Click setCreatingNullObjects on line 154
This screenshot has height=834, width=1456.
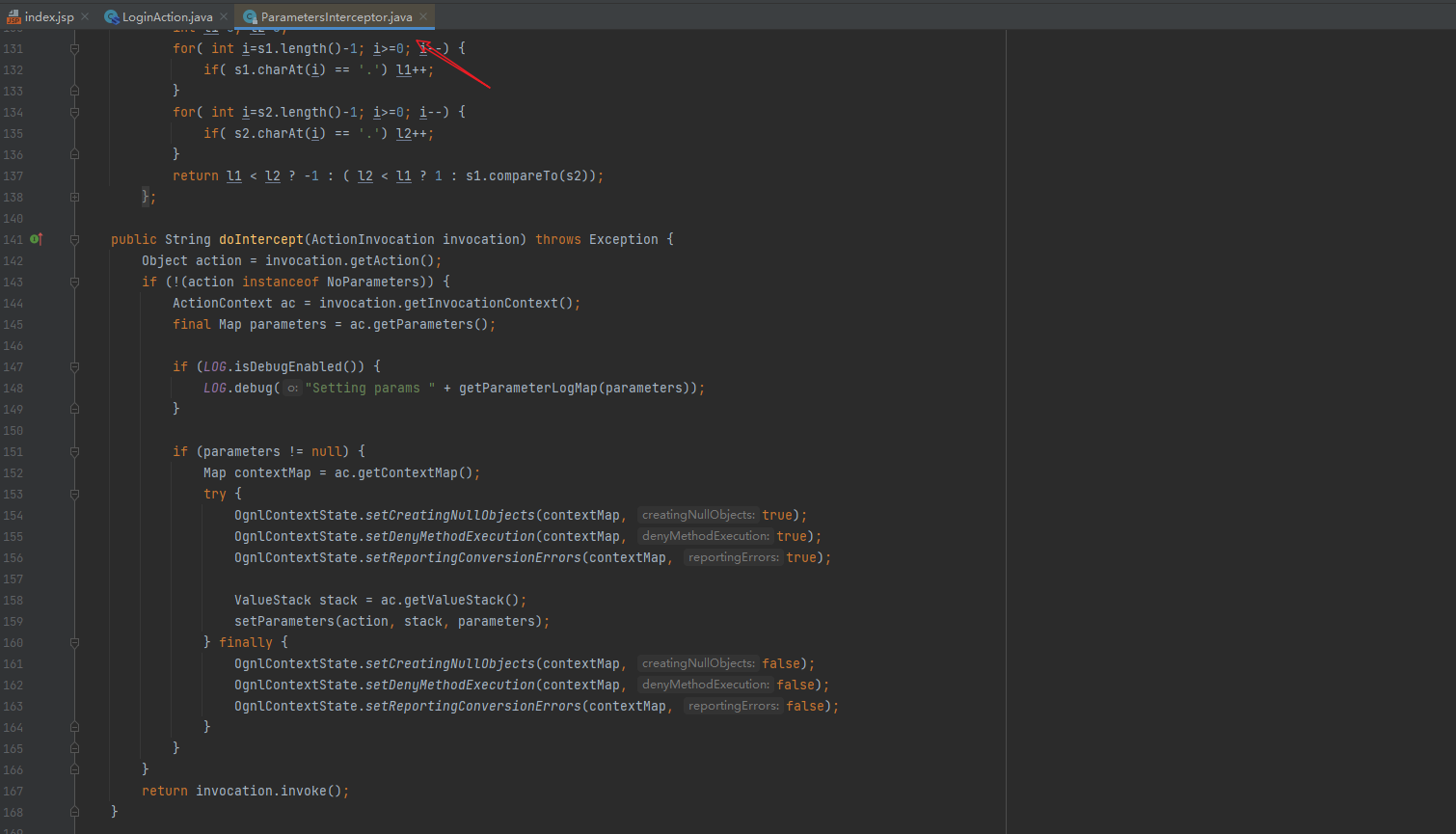450,515
